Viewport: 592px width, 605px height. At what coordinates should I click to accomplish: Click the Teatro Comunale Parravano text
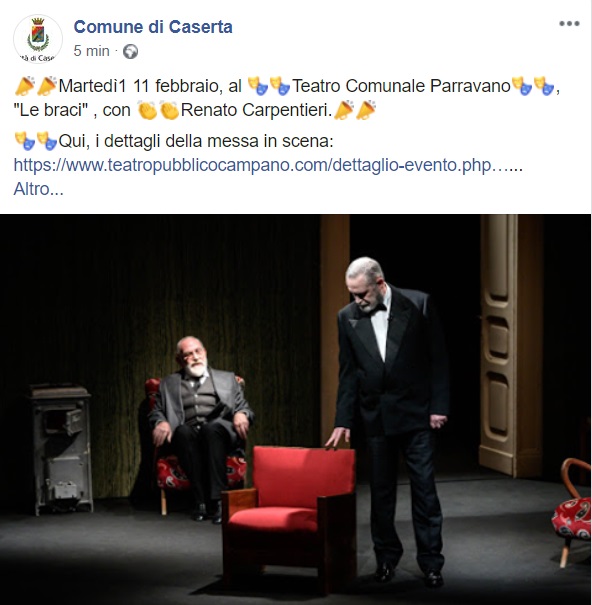click(x=401, y=86)
